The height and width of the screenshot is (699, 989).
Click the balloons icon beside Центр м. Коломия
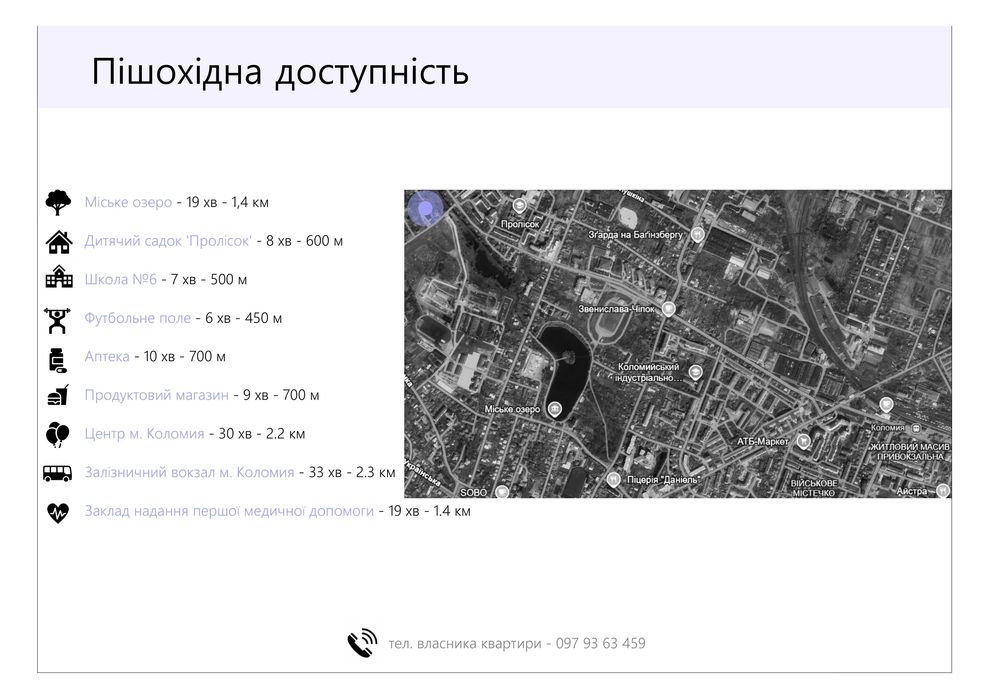coord(57,435)
